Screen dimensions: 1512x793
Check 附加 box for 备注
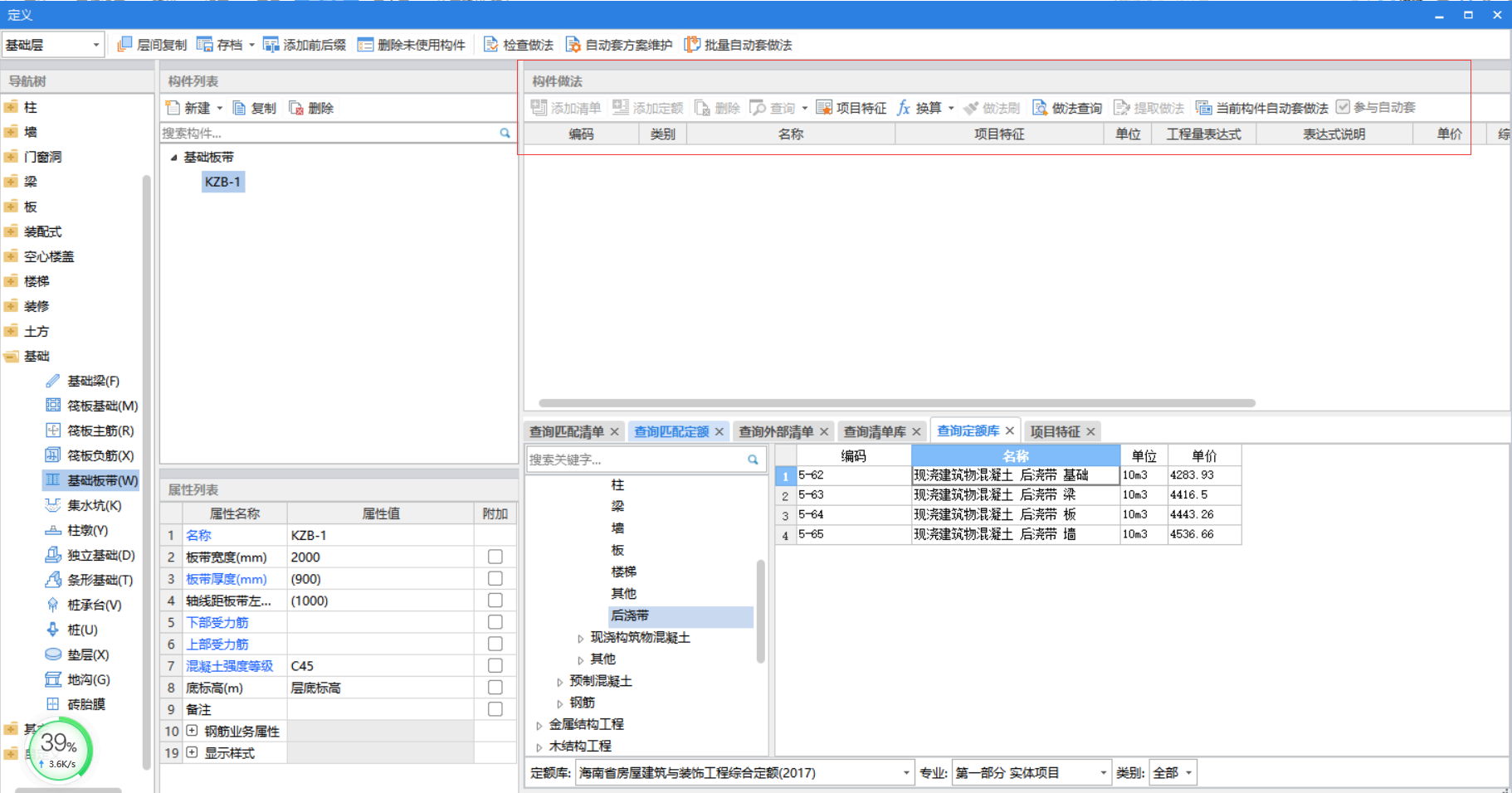point(495,709)
